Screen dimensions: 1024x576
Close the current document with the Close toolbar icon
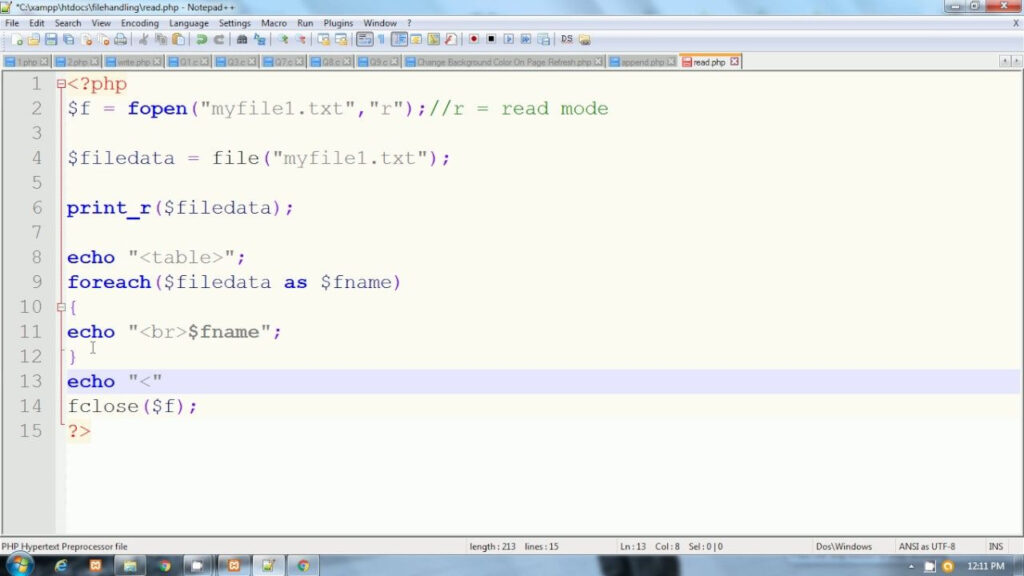click(x=86, y=40)
